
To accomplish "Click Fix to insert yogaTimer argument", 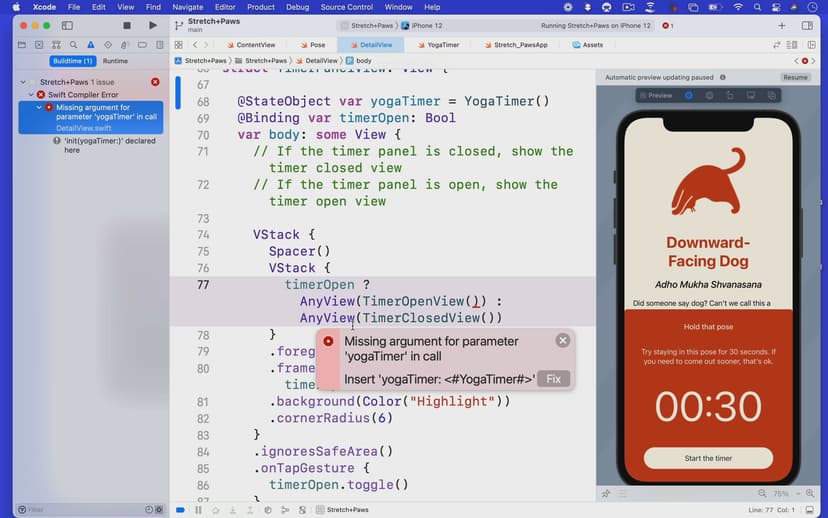I will tap(553, 379).
